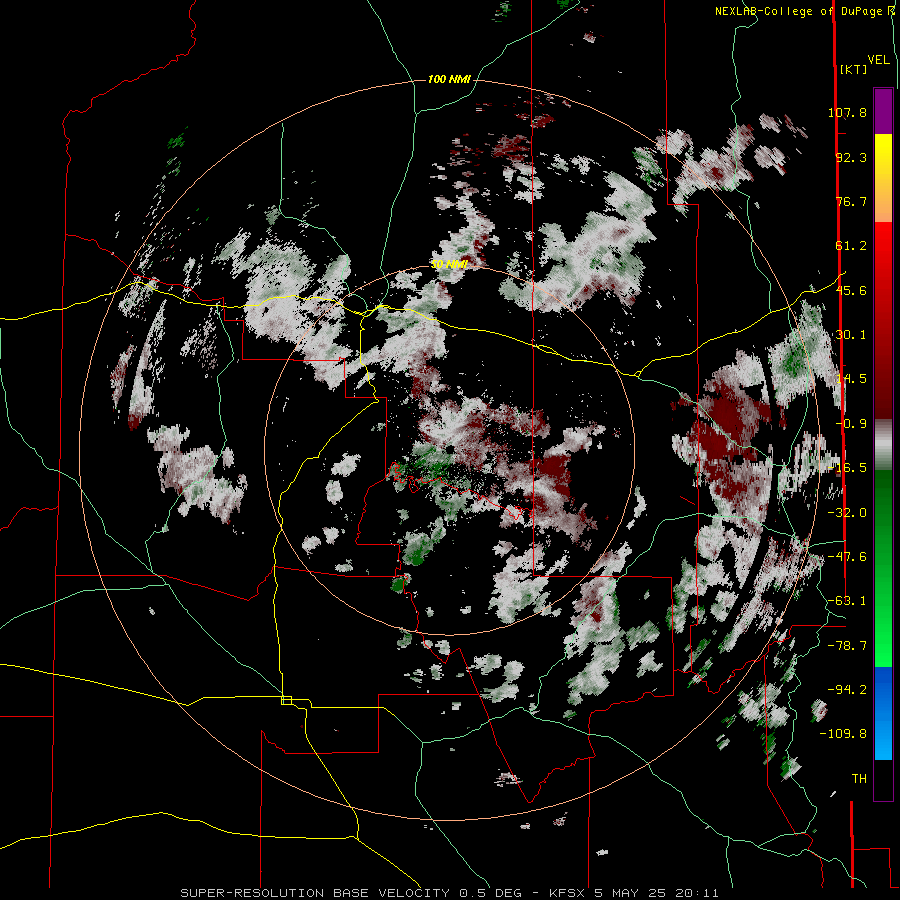Click the 50 NMI range ring label
Viewport: 900px width, 900px height.
[x=449, y=265]
